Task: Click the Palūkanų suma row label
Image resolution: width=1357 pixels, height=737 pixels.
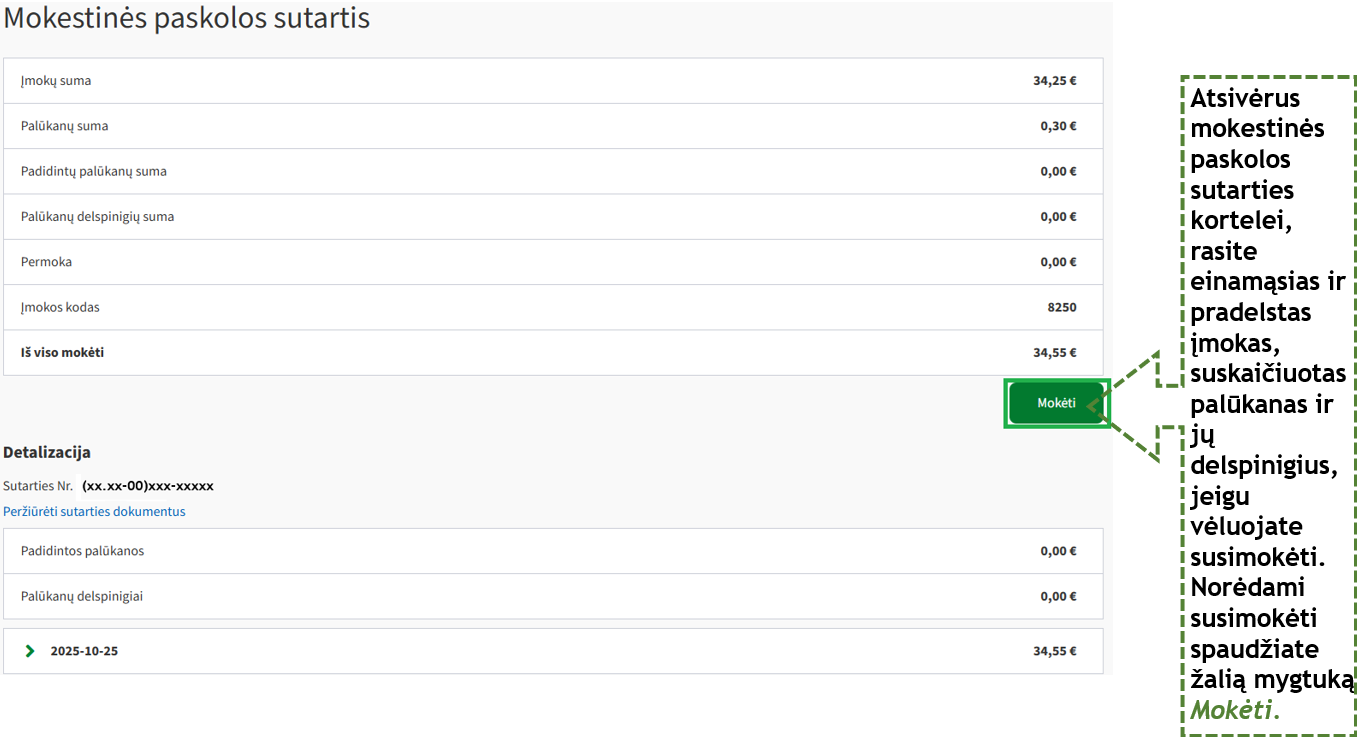Action: click(x=64, y=126)
